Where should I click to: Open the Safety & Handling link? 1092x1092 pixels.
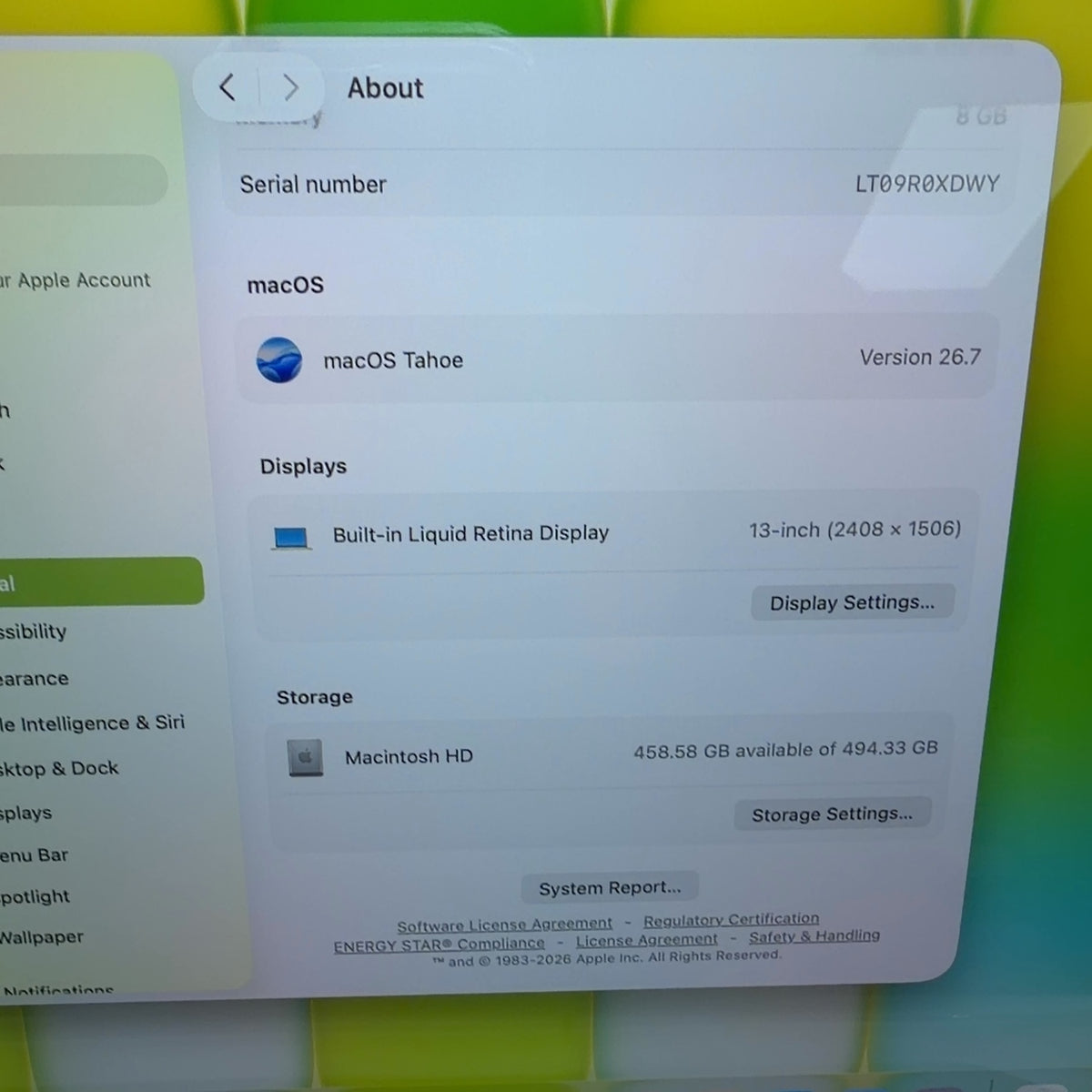[x=814, y=935]
